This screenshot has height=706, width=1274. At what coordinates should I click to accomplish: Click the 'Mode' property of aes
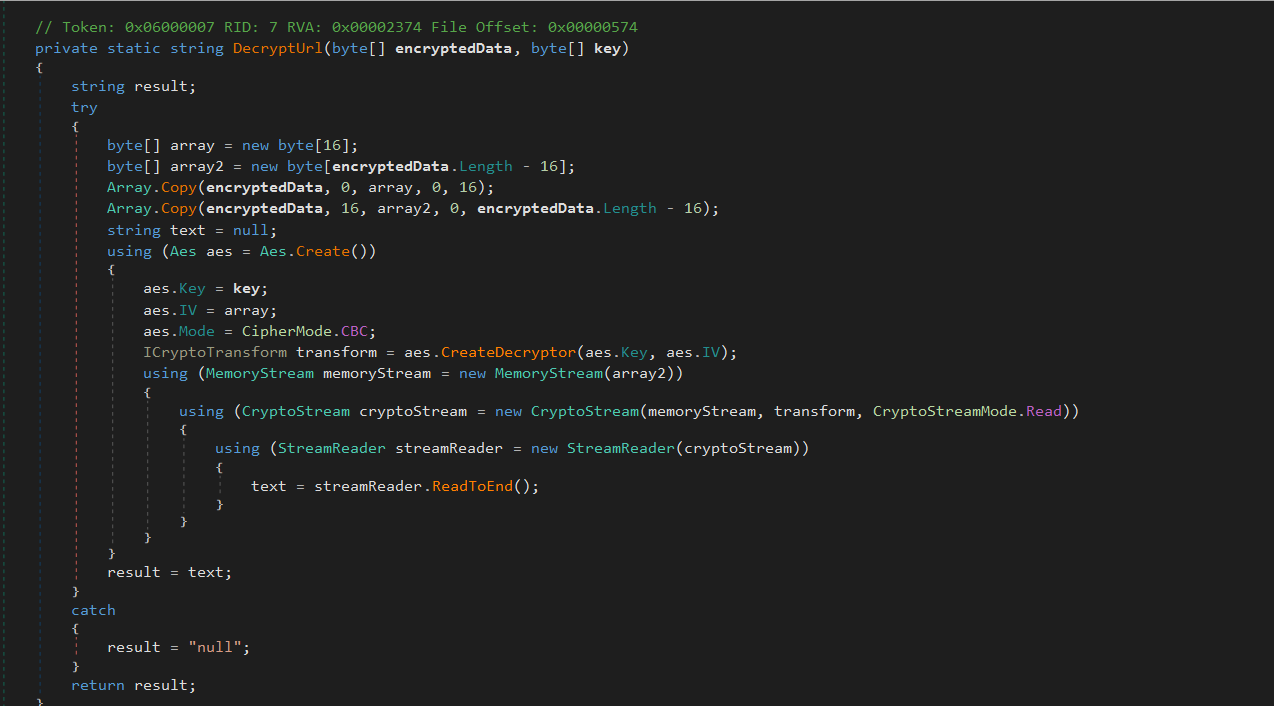click(197, 331)
